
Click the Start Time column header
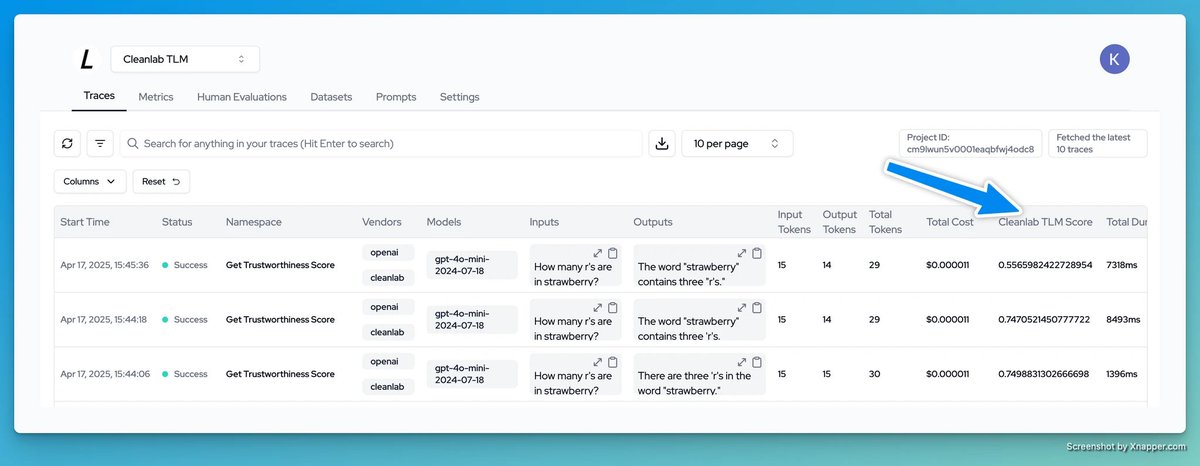click(85, 222)
